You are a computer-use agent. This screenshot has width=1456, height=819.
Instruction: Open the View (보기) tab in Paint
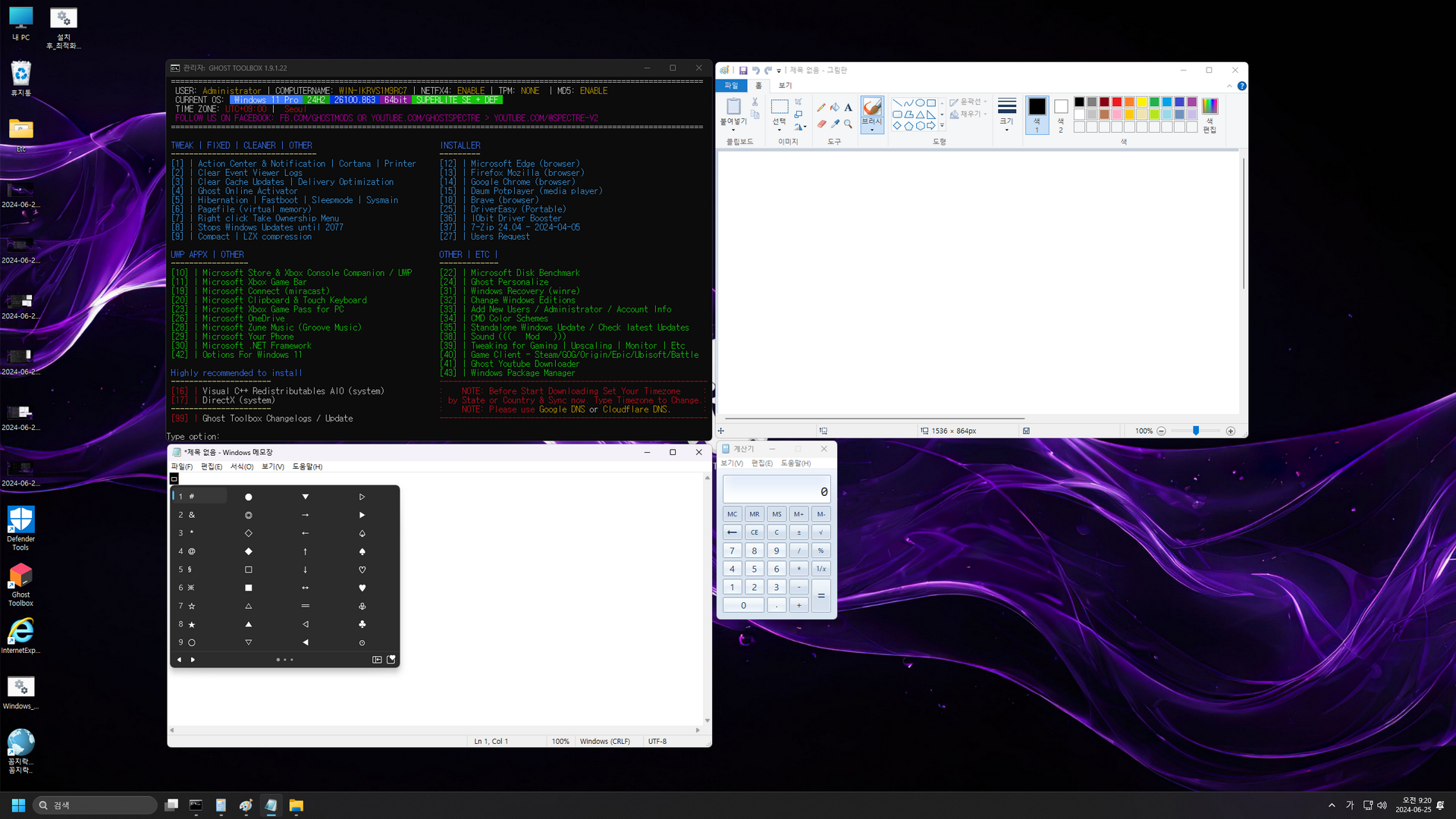785,86
